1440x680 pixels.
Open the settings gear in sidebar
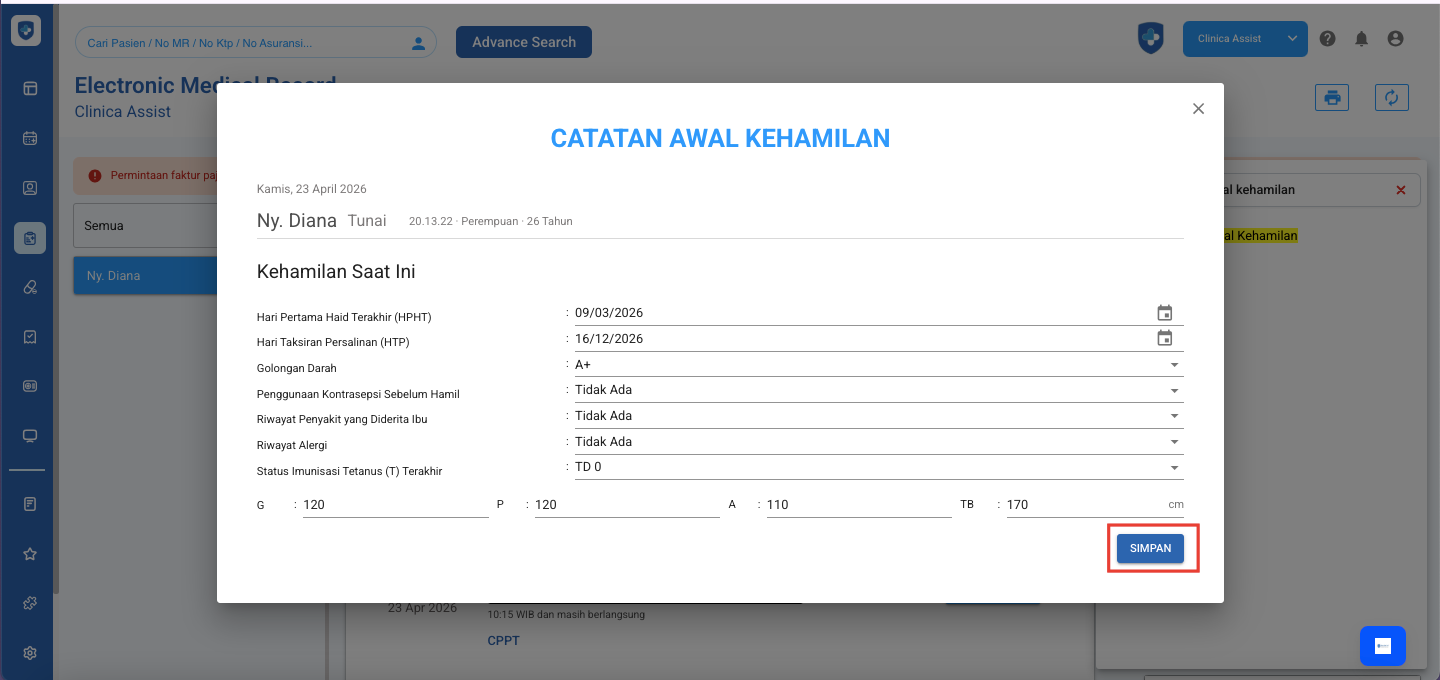pyautogui.click(x=30, y=653)
